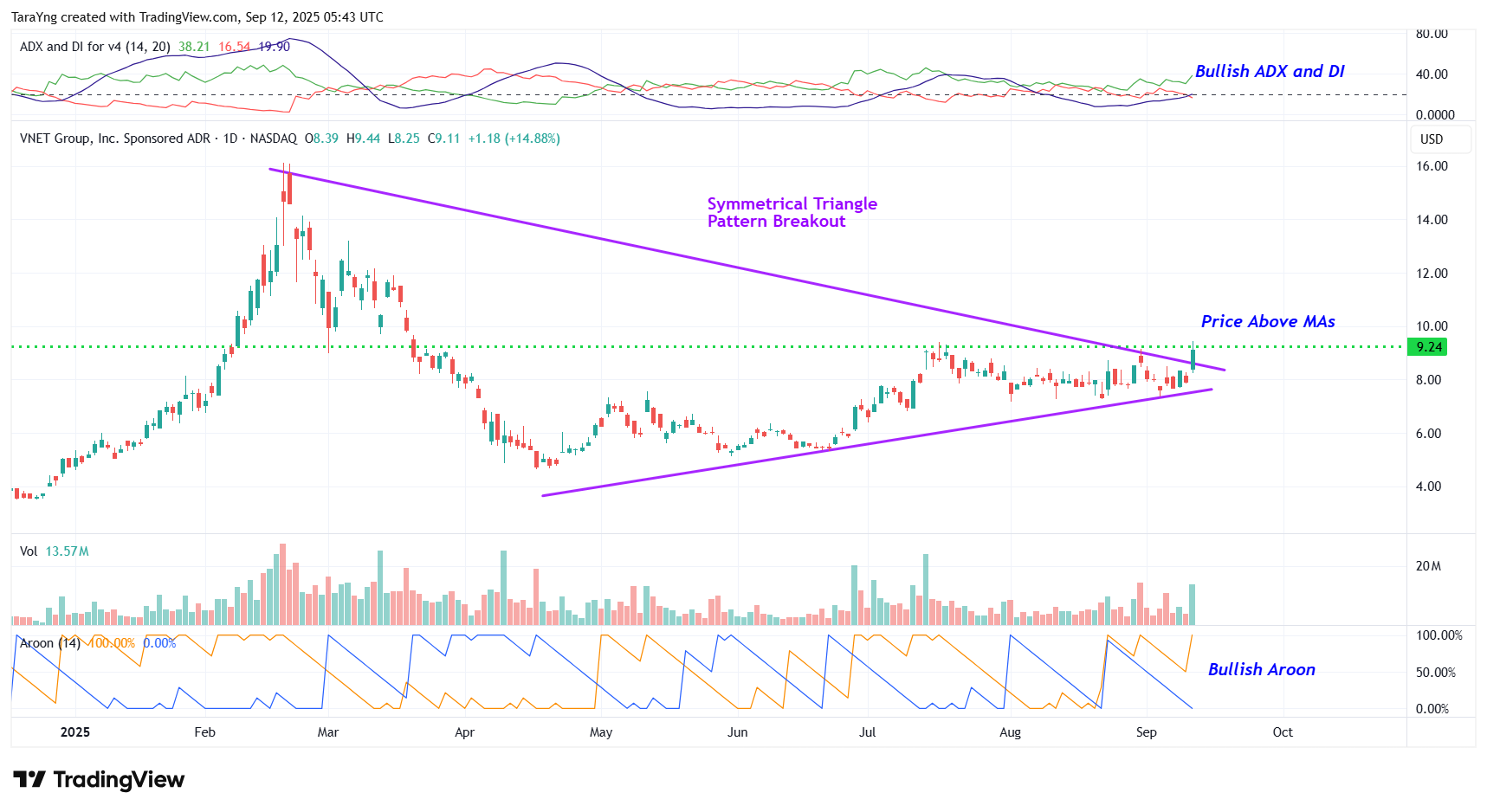
Task: Click the +1.18 (+14.88%) change value
Action: [514, 139]
